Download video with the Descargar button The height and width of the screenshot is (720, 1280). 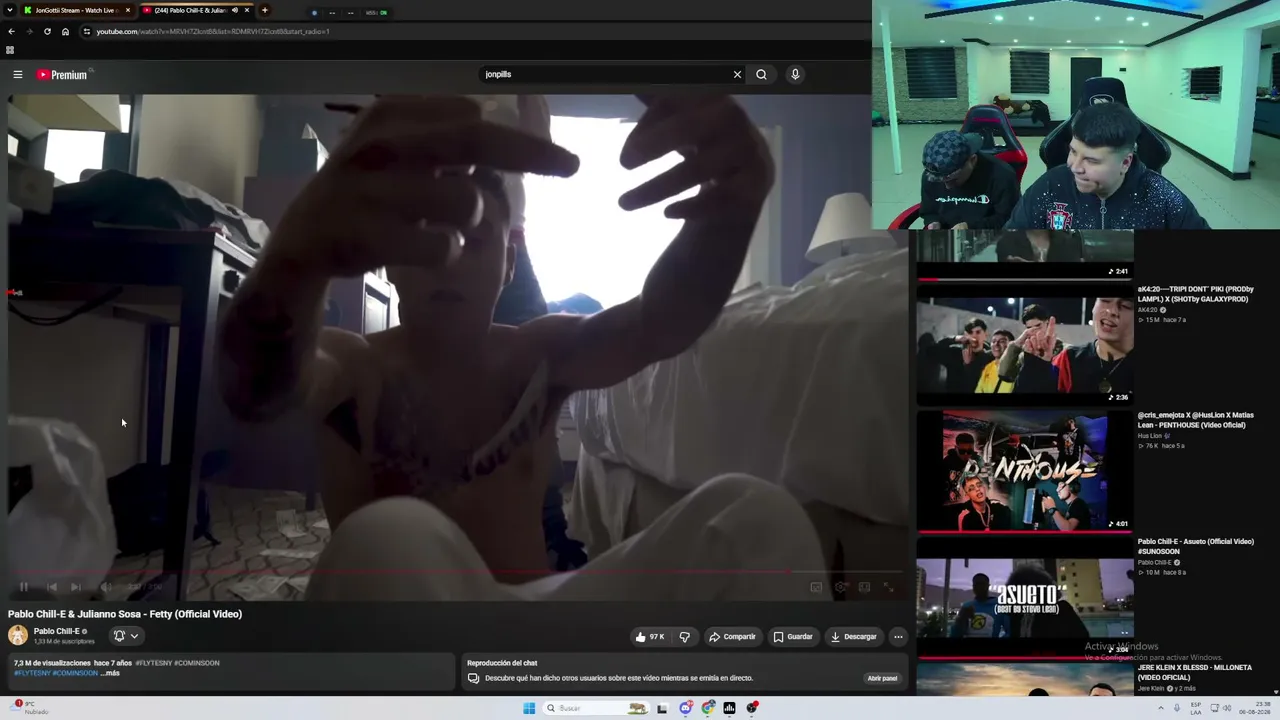tap(853, 637)
